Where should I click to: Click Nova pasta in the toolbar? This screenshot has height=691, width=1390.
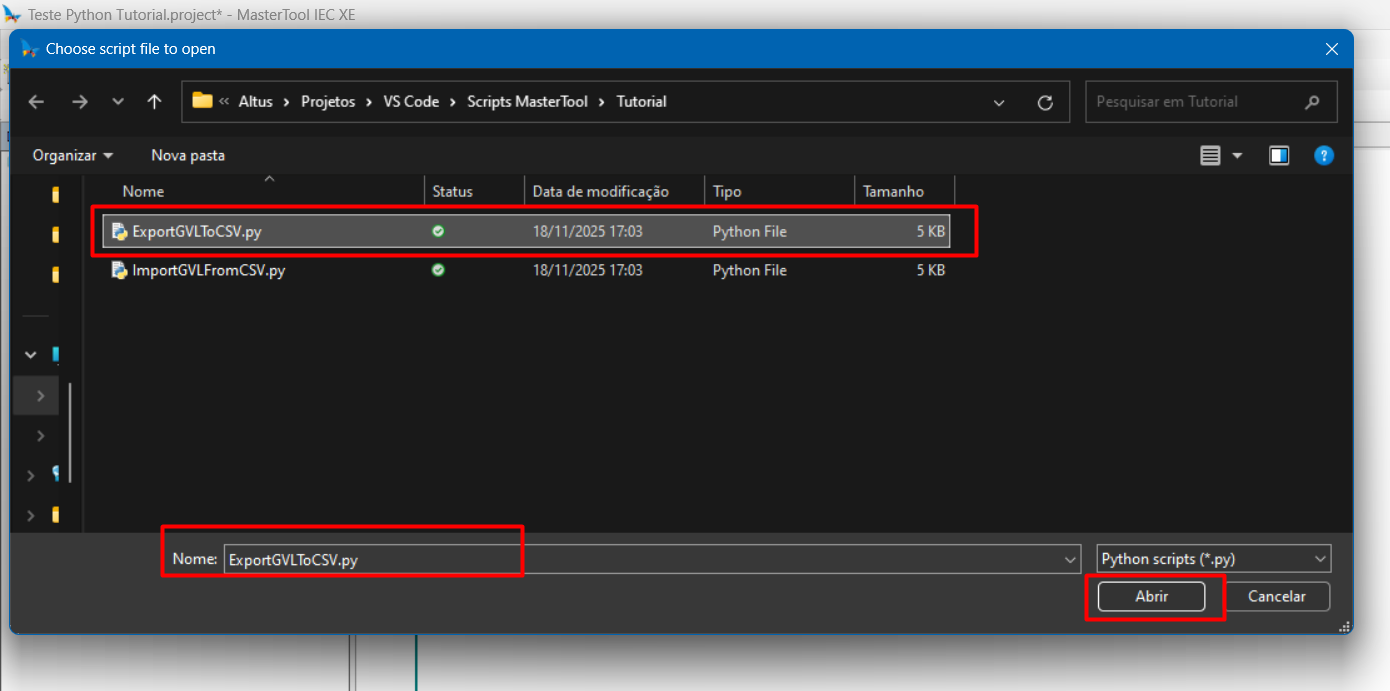click(x=188, y=155)
